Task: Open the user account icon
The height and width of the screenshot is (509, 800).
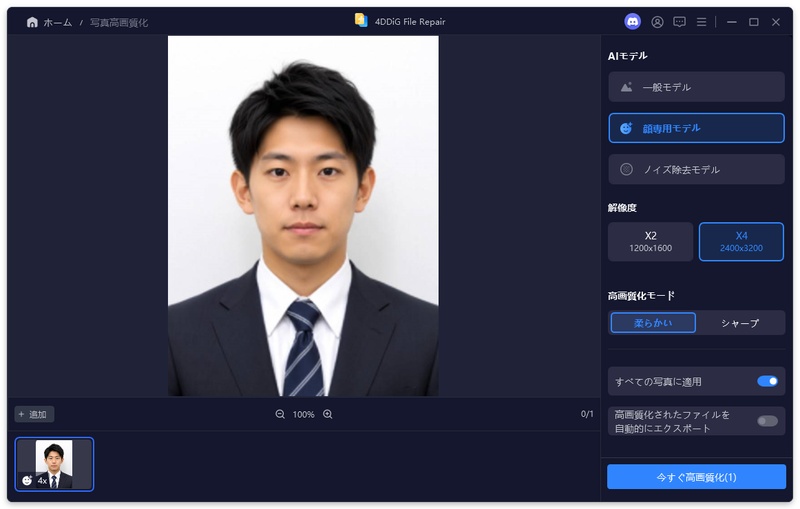Action: pyautogui.click(x=657, y=22)
